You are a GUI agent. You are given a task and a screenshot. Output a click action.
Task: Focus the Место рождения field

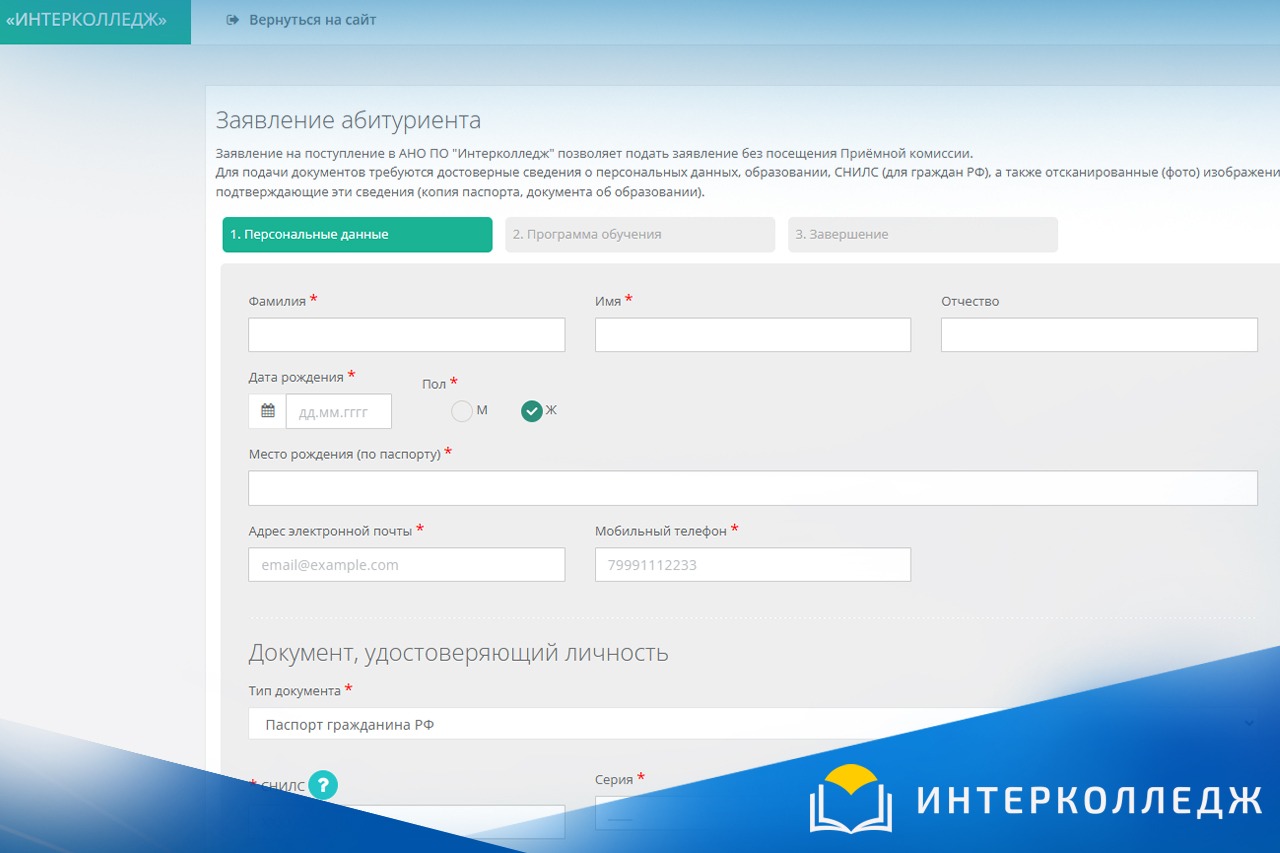click(x=752, y=488)
